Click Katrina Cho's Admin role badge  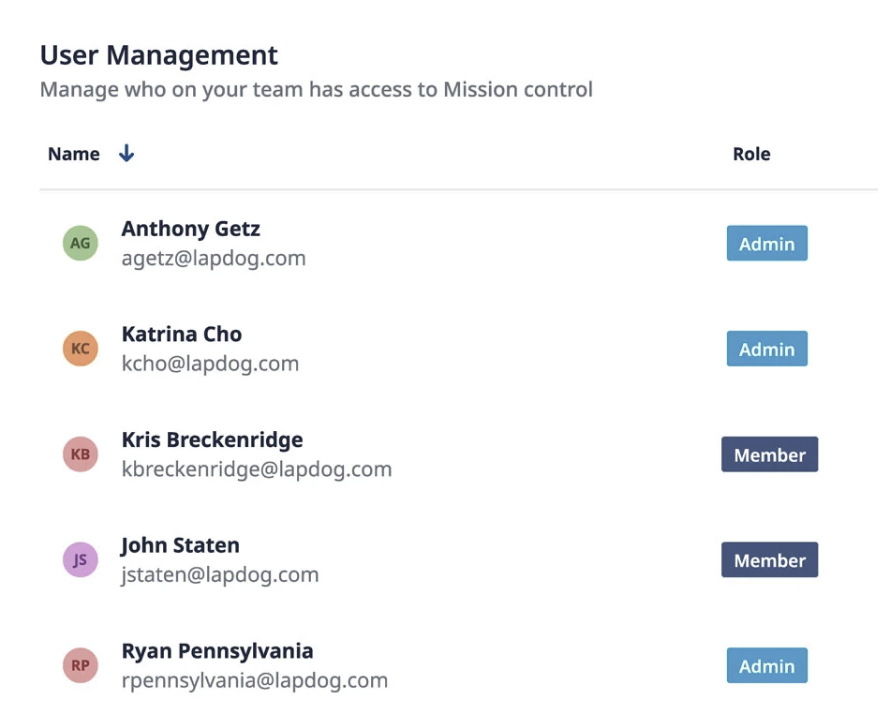[x=766, y=348]
